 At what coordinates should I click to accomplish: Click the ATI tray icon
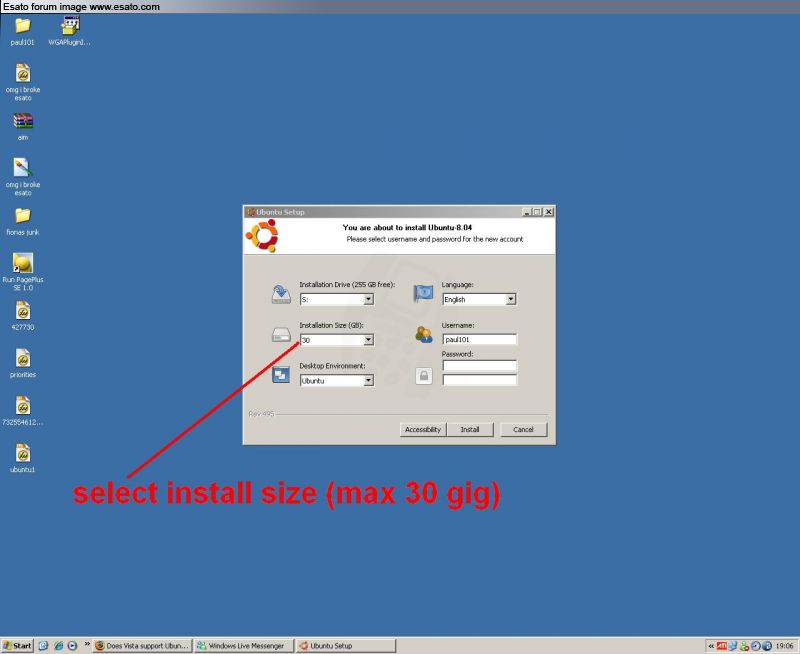pyautogui.click(x=721, y=646)
